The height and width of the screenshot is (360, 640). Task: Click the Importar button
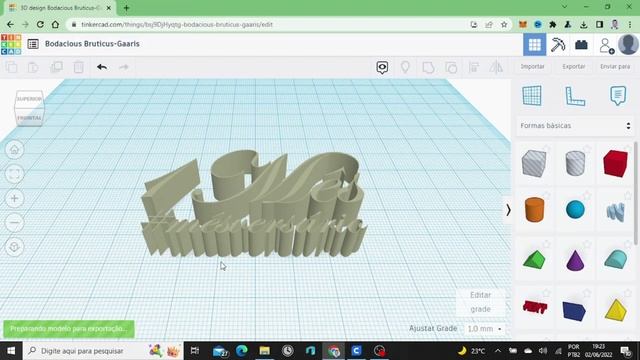pyautogui.click(x=532, y=67)
